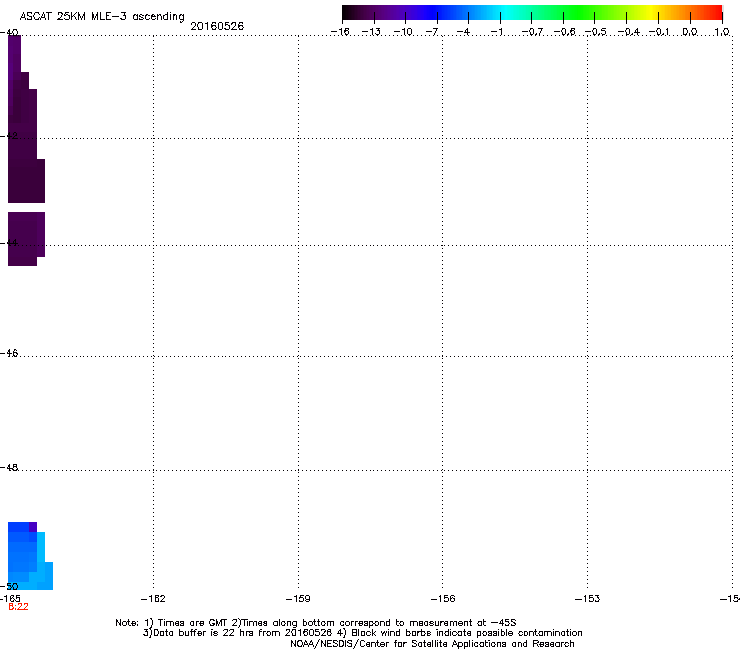Viewport: 740px width, 650px height.
Task: Click the -159 longitude axis label
Action: [x=298, y=599]
